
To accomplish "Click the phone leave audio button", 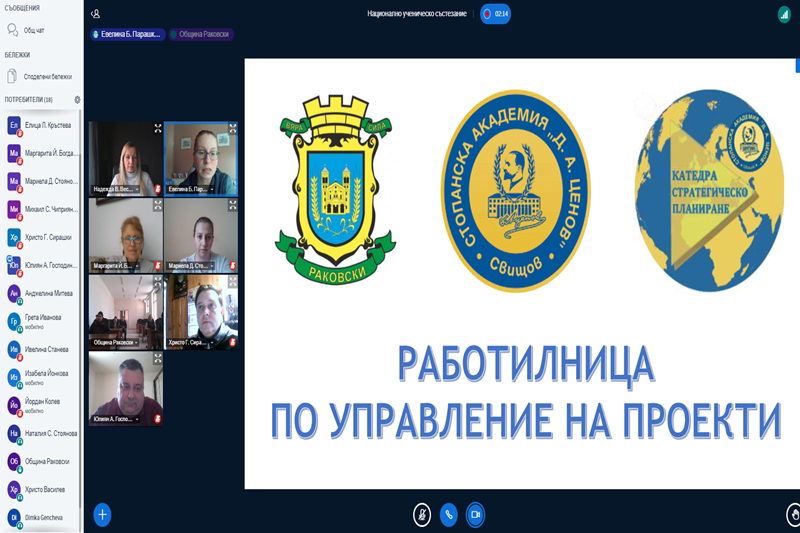I will coord(449,515).
